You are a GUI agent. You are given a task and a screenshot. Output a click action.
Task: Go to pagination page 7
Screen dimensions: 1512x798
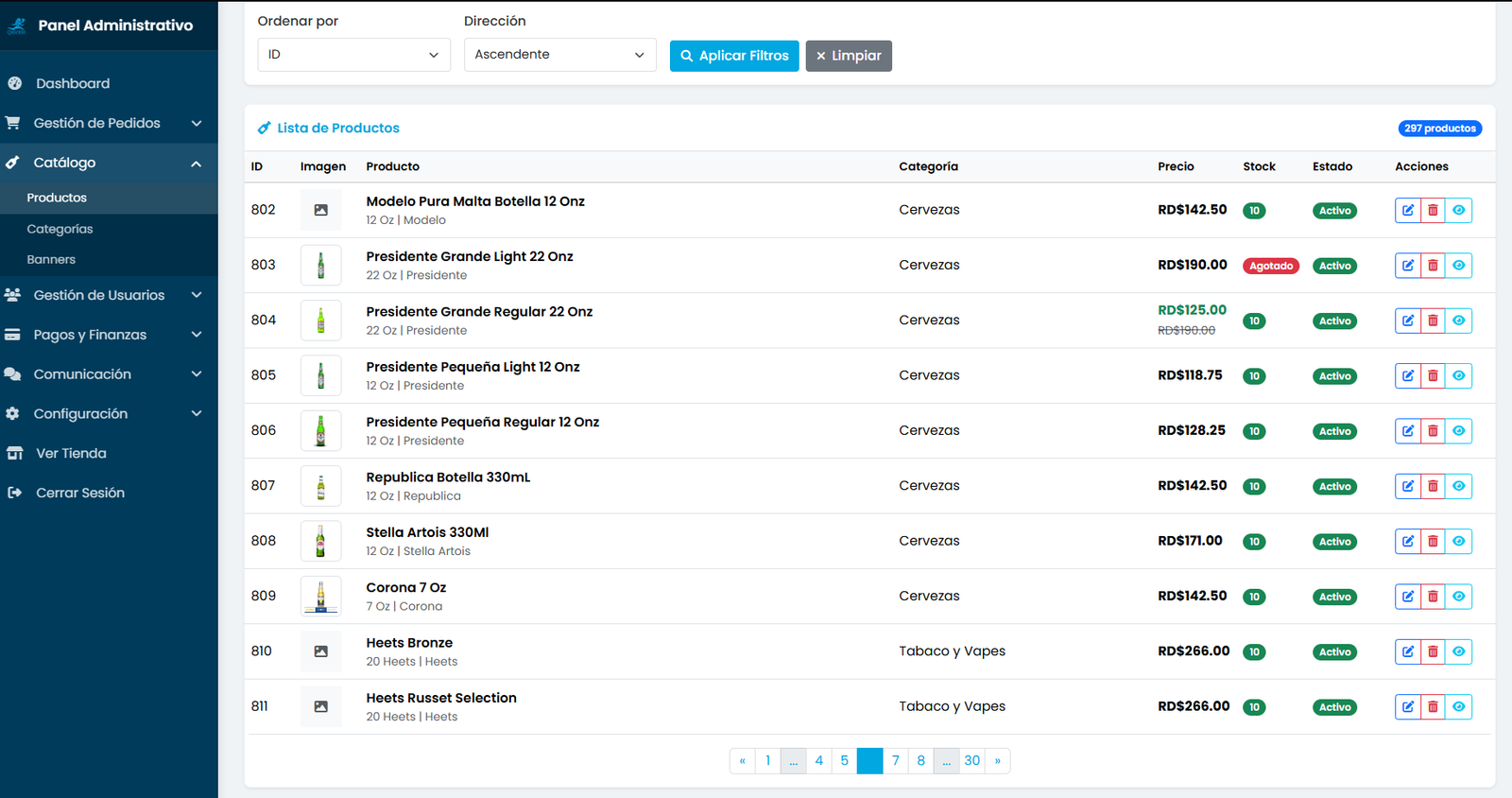896,761
